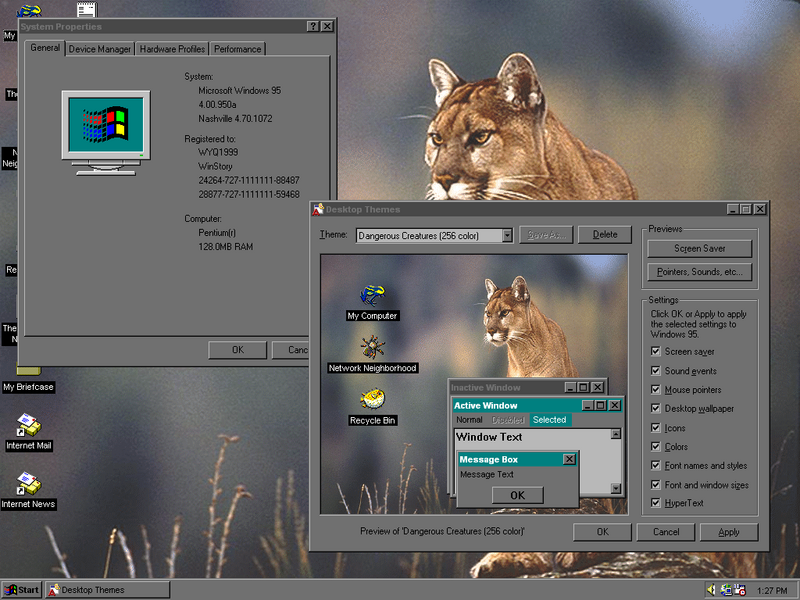Open the Internet Mail desktop icon
Screen dimensions: 800x600
(x=28, y=427)
